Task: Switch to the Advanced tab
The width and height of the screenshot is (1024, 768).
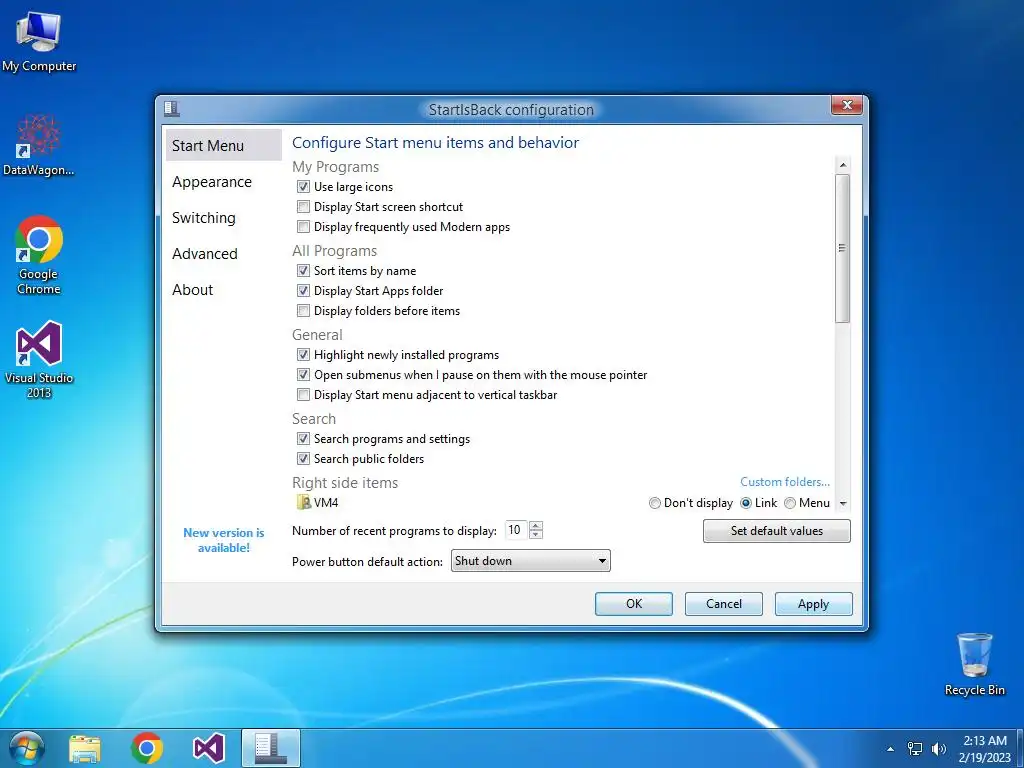Action: (x=204, y=253)
